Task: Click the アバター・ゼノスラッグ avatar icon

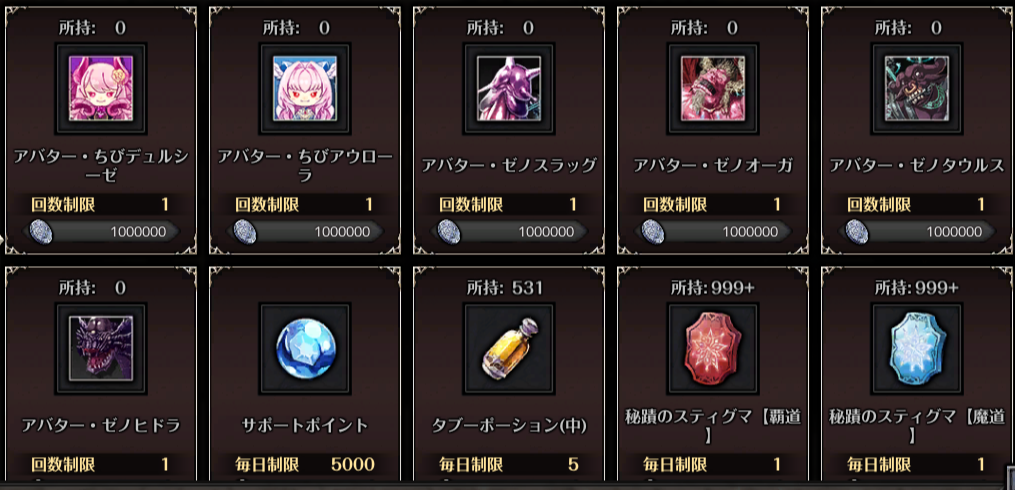Action: tap(509, 89)
